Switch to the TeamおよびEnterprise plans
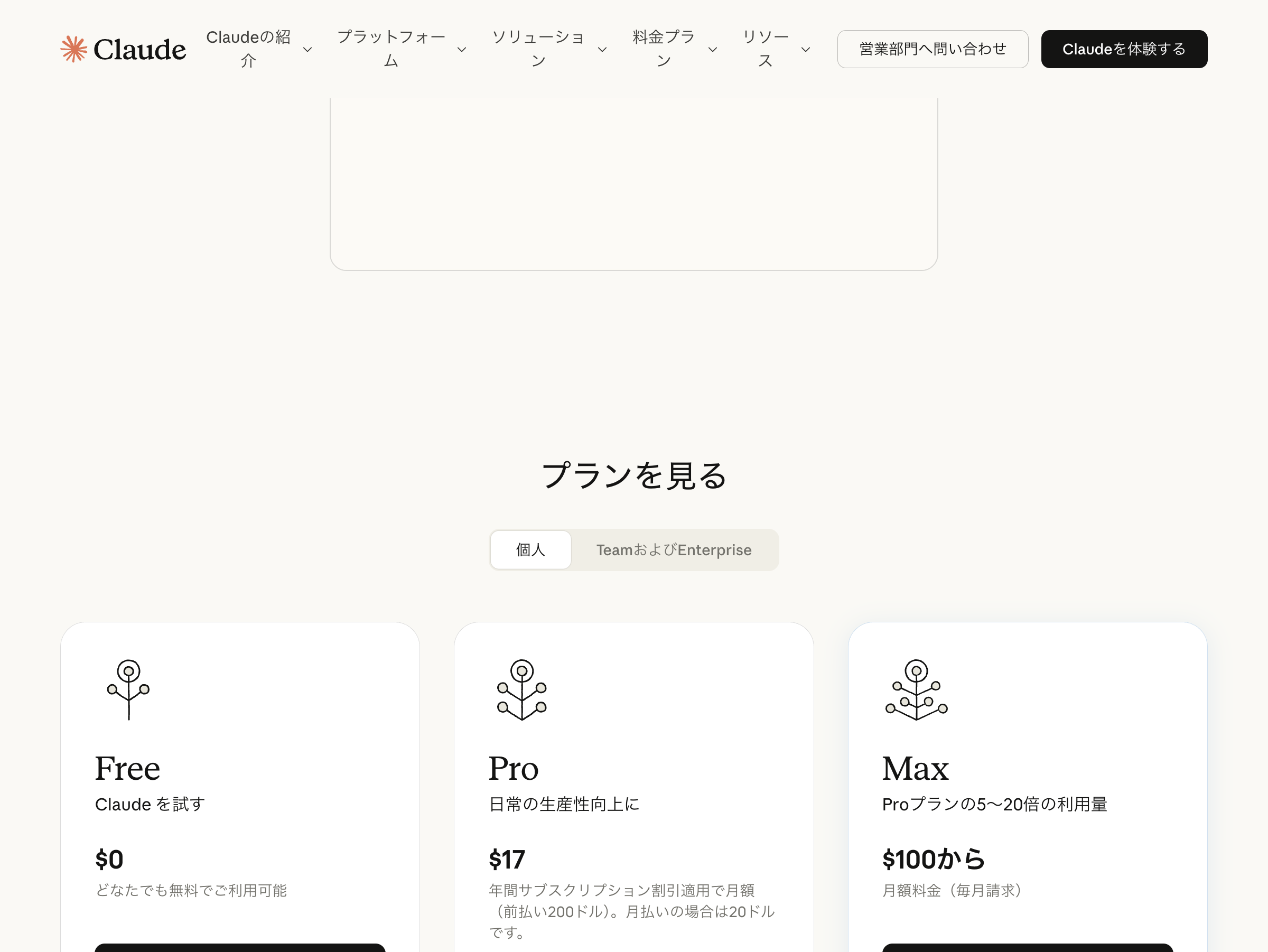 click(674, 549)
